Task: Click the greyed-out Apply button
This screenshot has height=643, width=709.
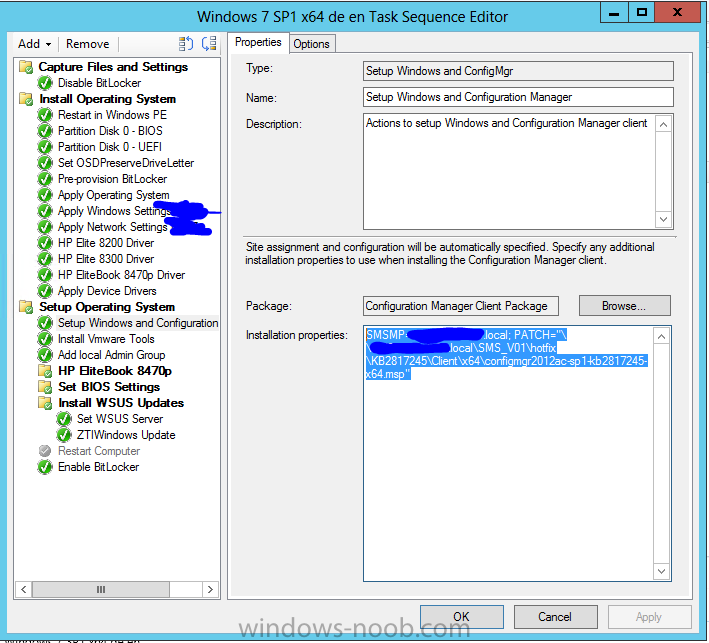Action: coord(649,617)
